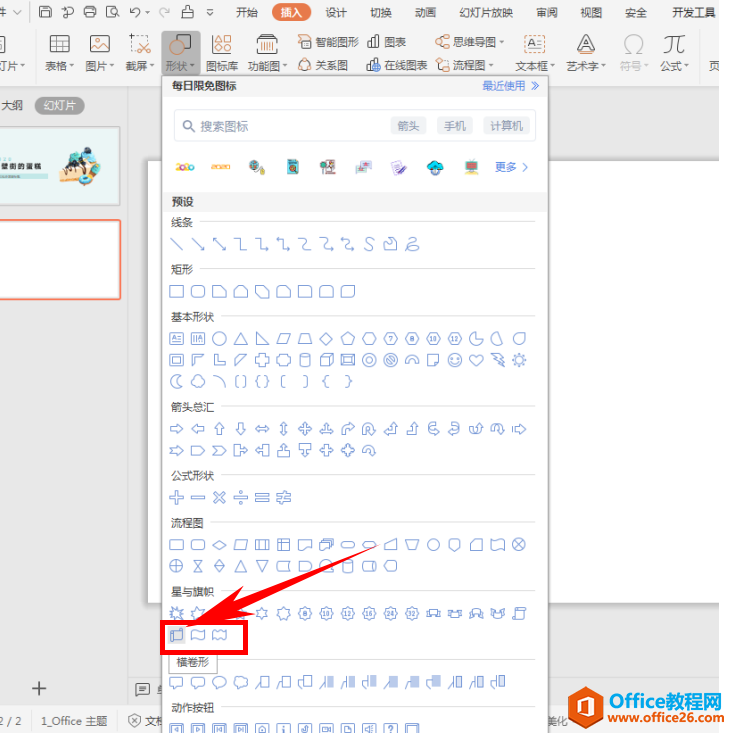
Task: Open the 形状 shapes dropdown
Action: 181,53
